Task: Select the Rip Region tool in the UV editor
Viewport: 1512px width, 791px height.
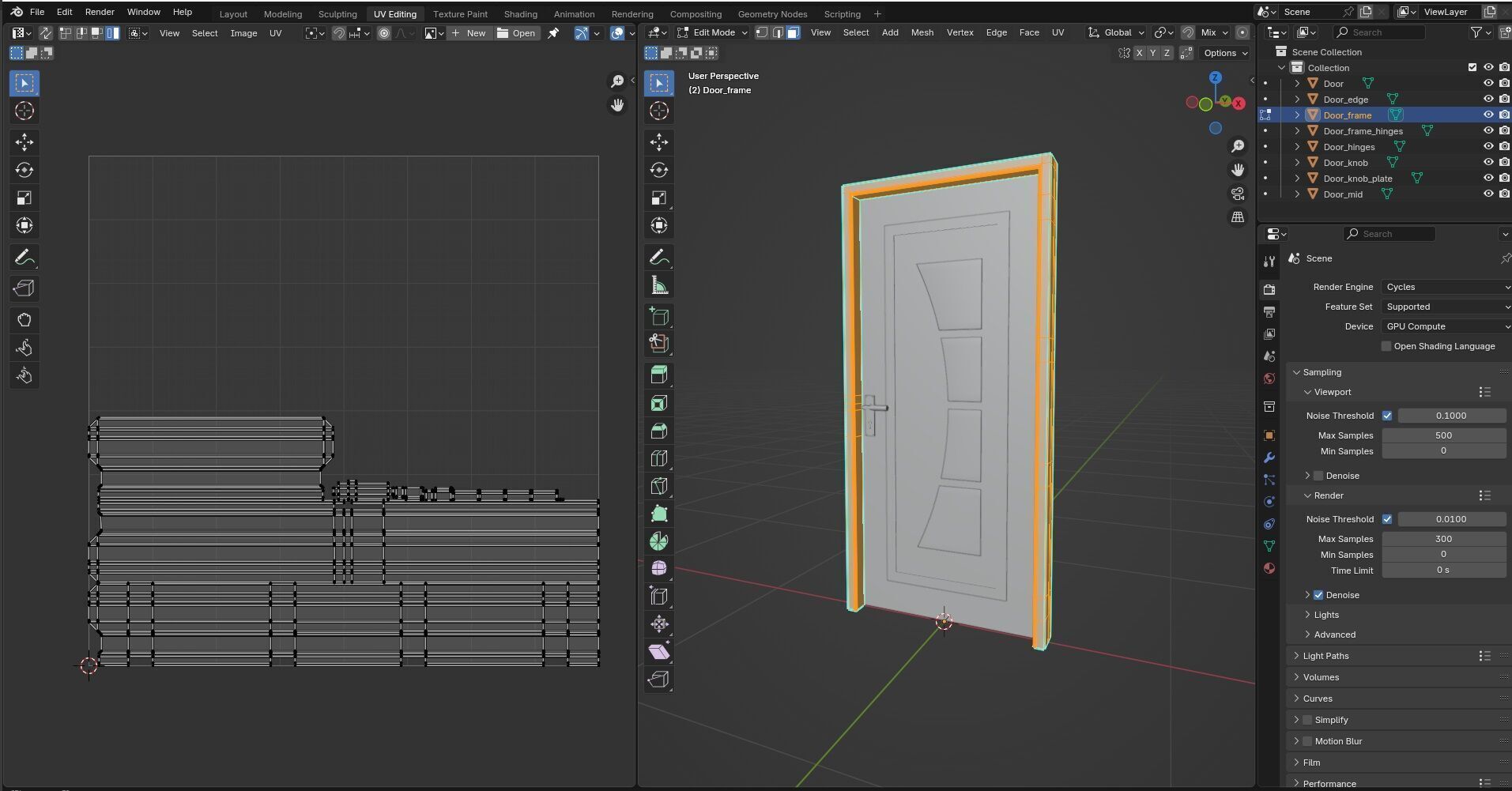Action: tap(25, 288)
